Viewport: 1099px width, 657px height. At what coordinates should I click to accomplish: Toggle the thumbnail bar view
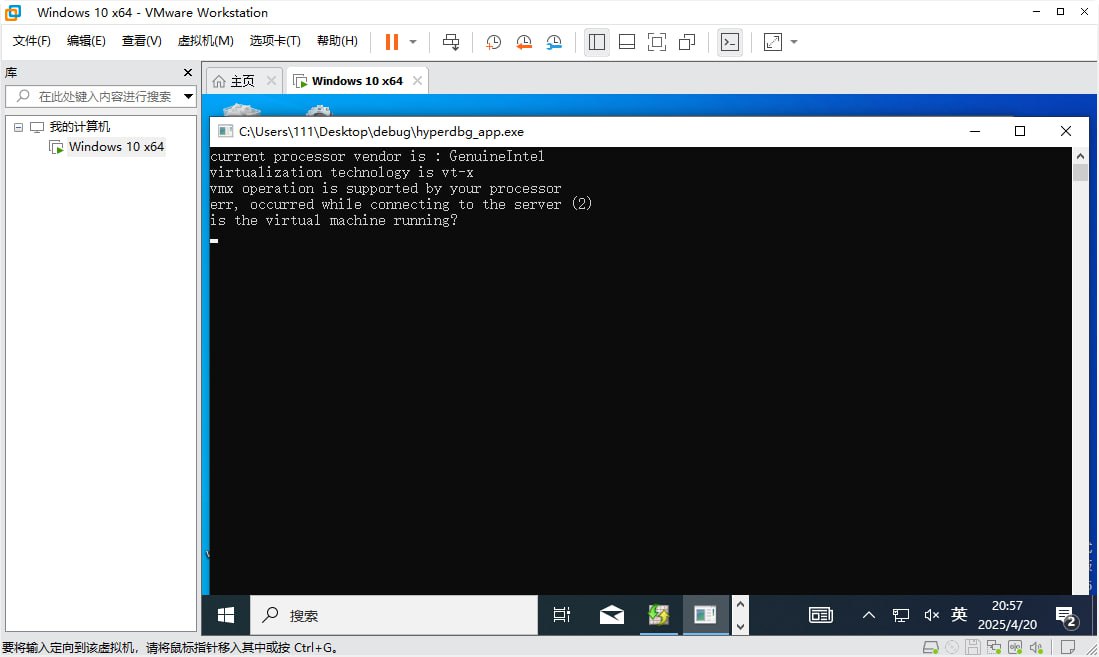(x=627, y=42)
